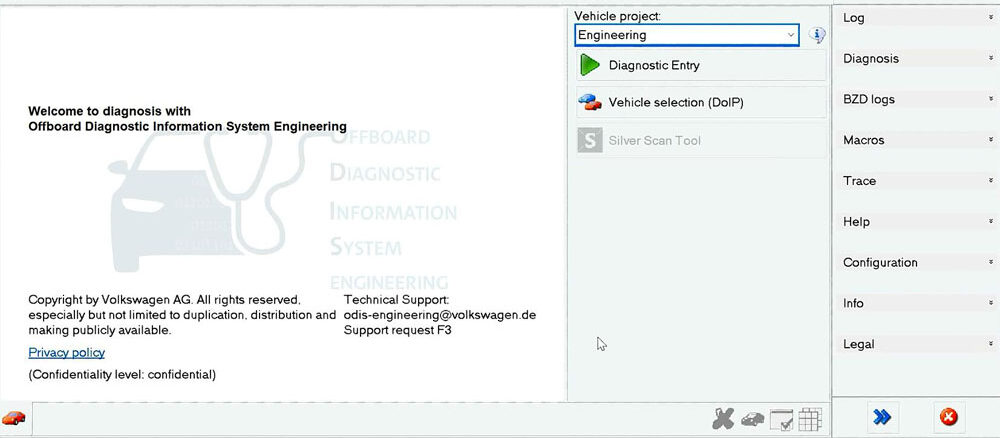Open Vehicle selection (DoIP)

701,102
